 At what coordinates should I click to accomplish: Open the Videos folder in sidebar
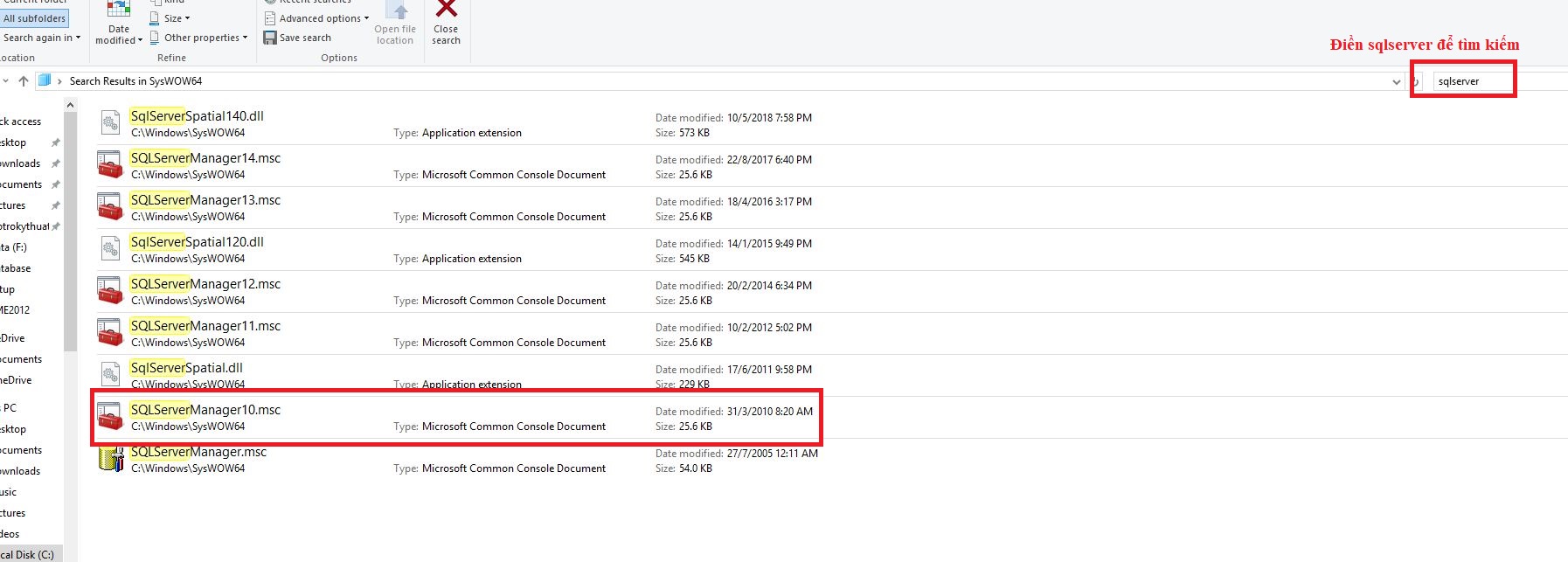(x=10, y=534)
